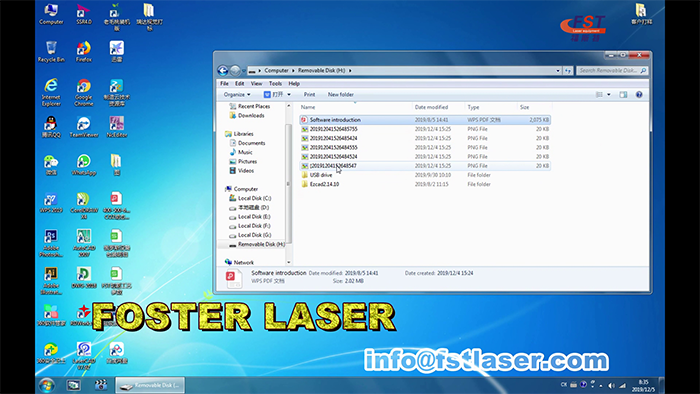Select Music library in sidebar
The height and width of the screenshot is (394, 700).
point(241,153)
